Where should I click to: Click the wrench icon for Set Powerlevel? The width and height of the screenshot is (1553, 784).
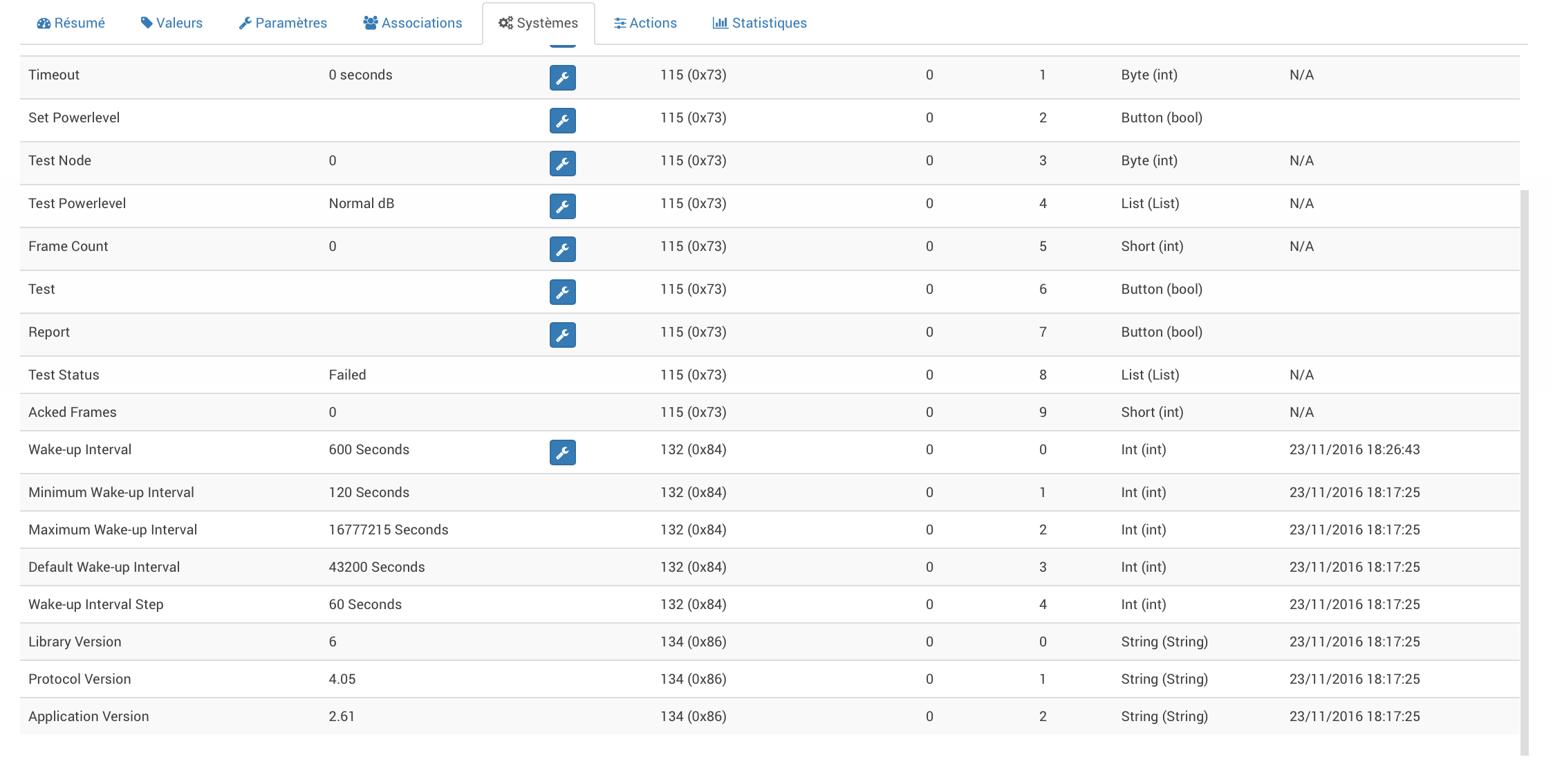pos(562,120)
